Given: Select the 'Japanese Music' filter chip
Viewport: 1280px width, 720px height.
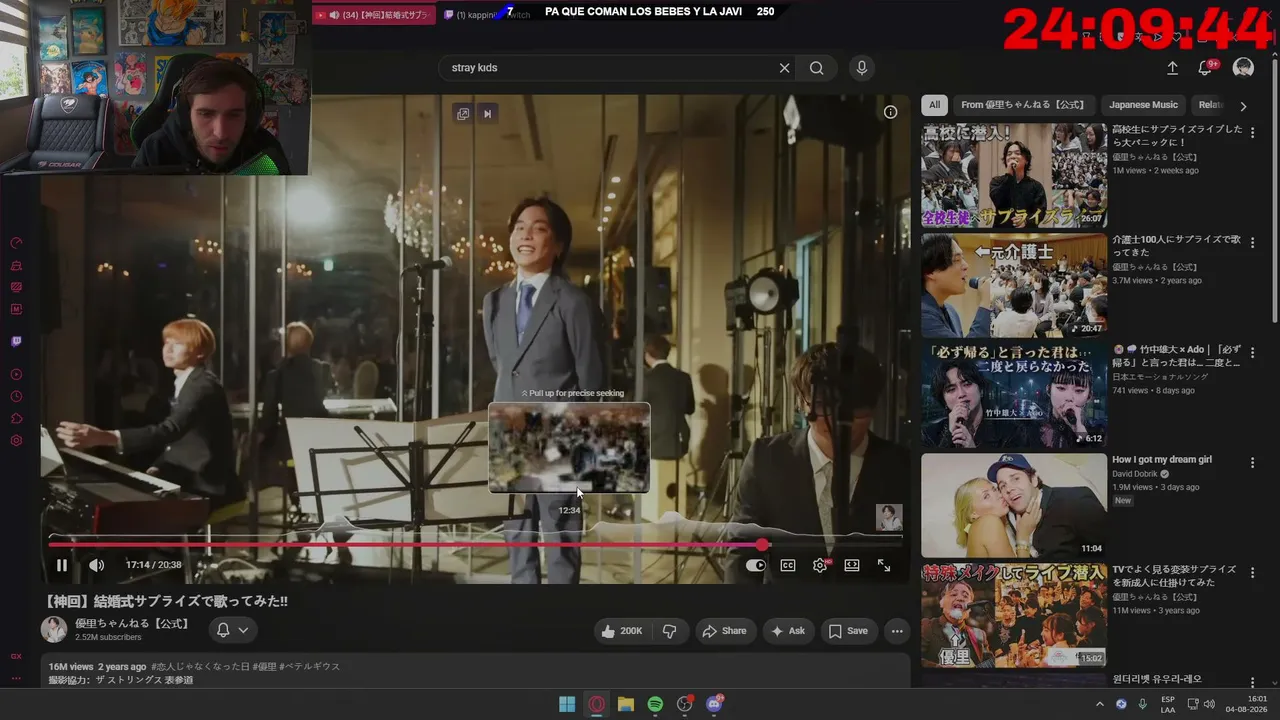Looking at the screenshot, I should tap(1143, 105).
